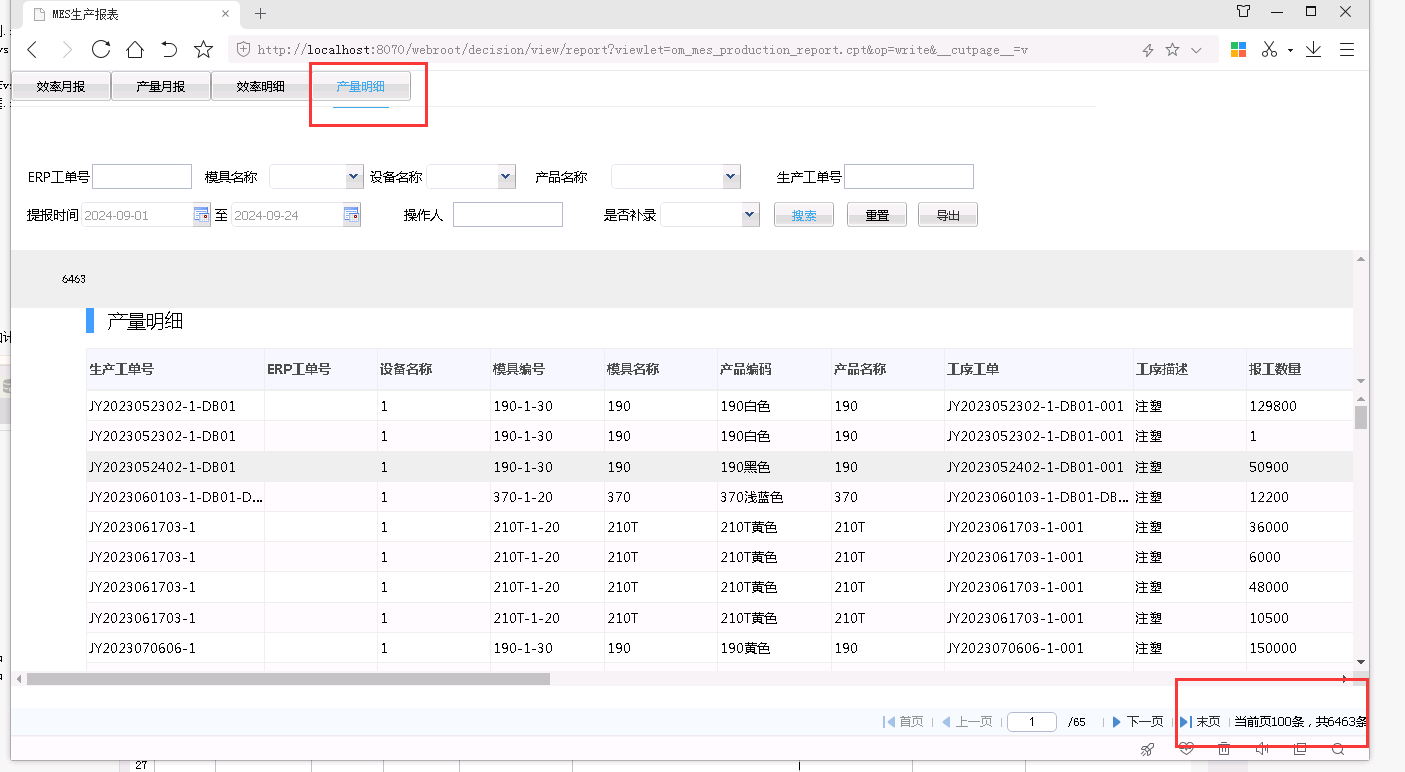1405x772 pixels.
Task: Click the zoom magnifier icon in status bar
Action: point(1338,748)
